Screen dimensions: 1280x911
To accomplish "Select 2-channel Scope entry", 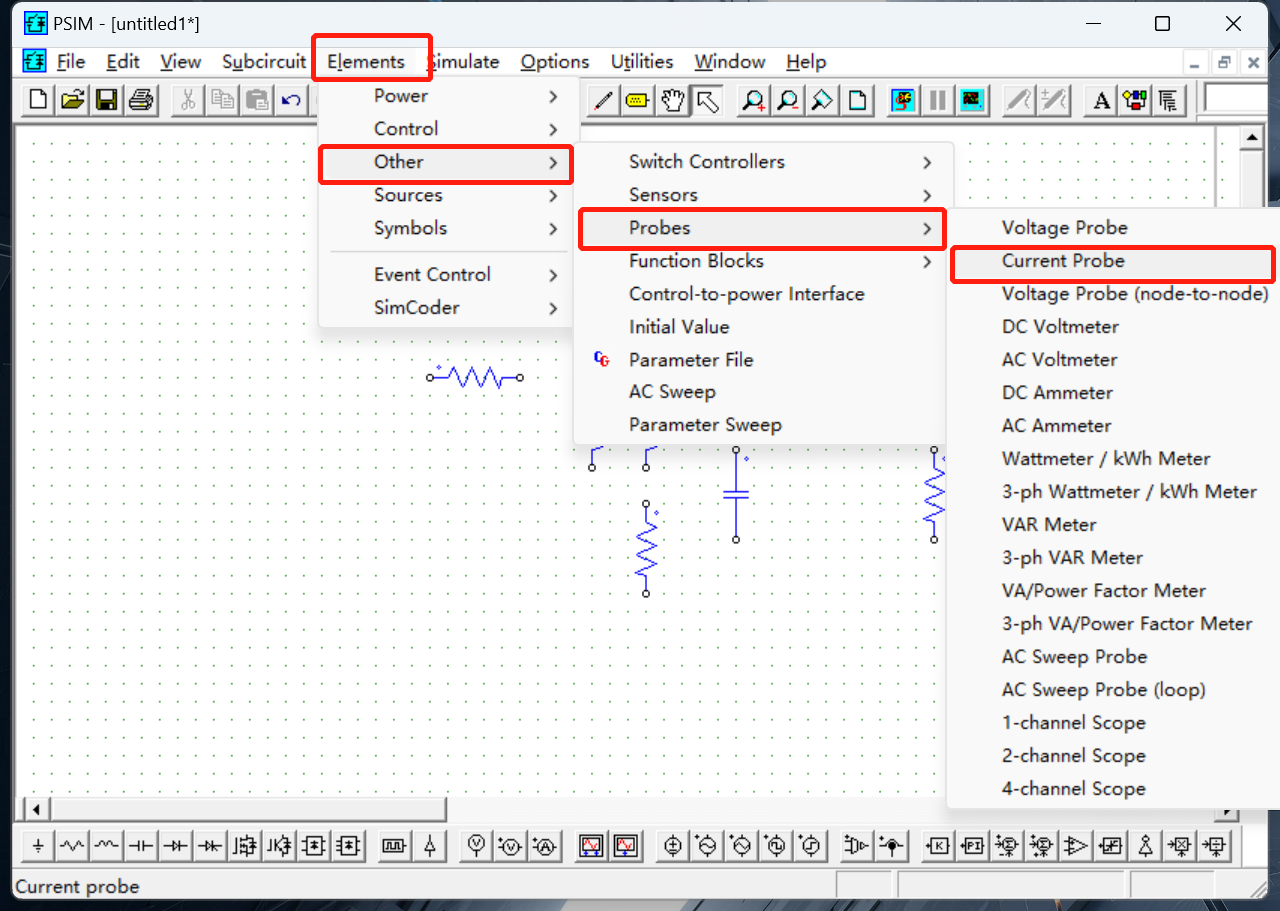I will click(1112, 756).
